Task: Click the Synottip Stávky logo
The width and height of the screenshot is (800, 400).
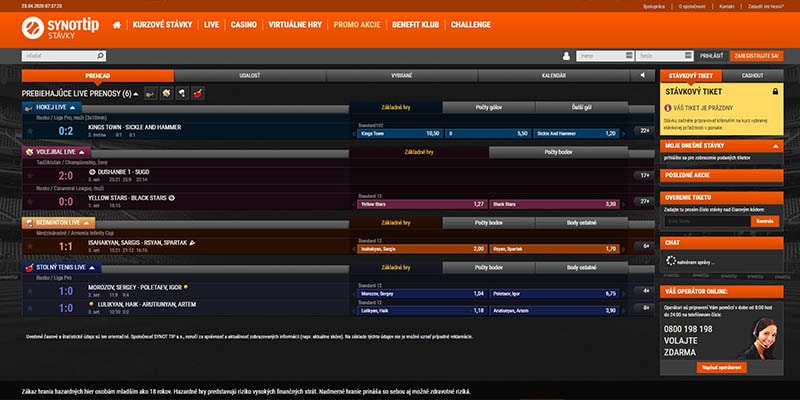Action: click(x=60, y=28)
